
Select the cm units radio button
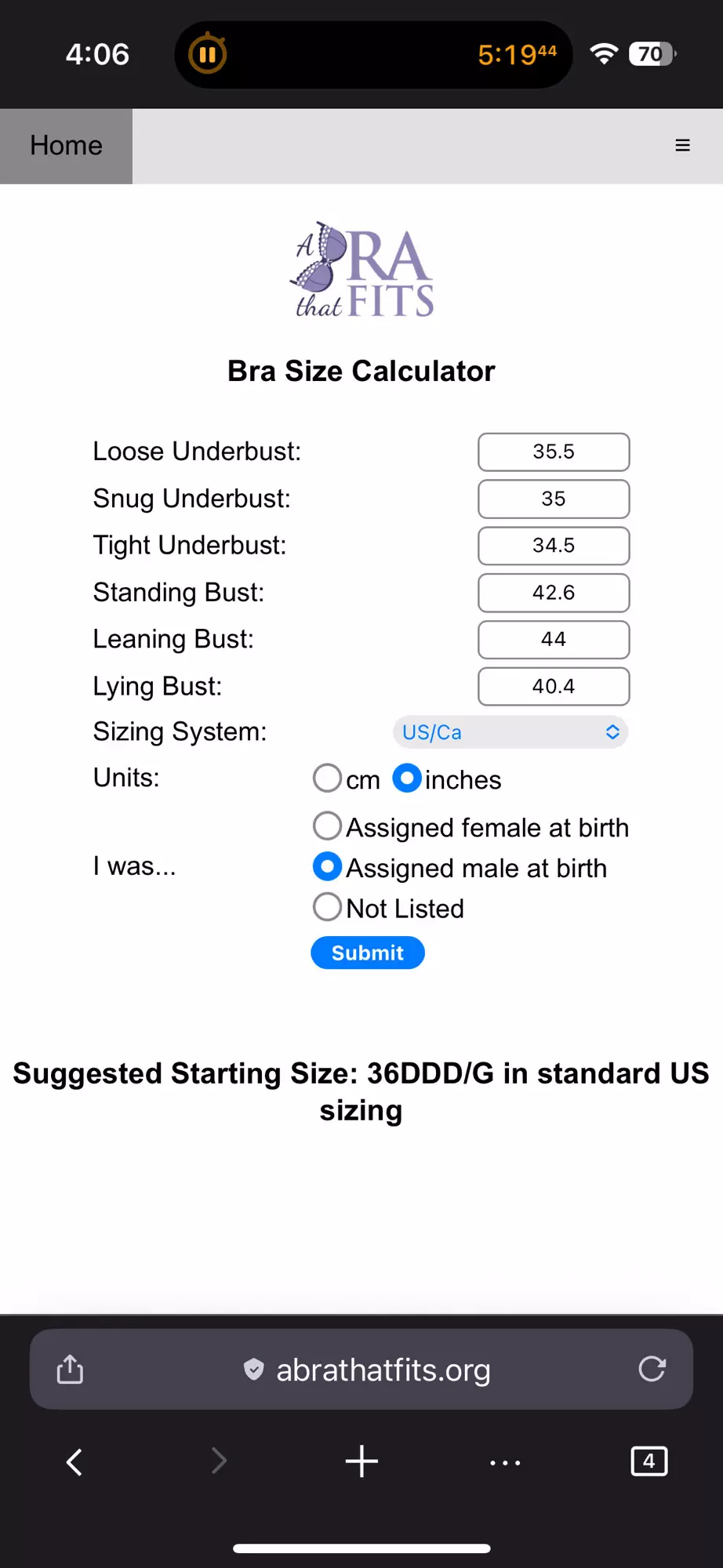327,779
